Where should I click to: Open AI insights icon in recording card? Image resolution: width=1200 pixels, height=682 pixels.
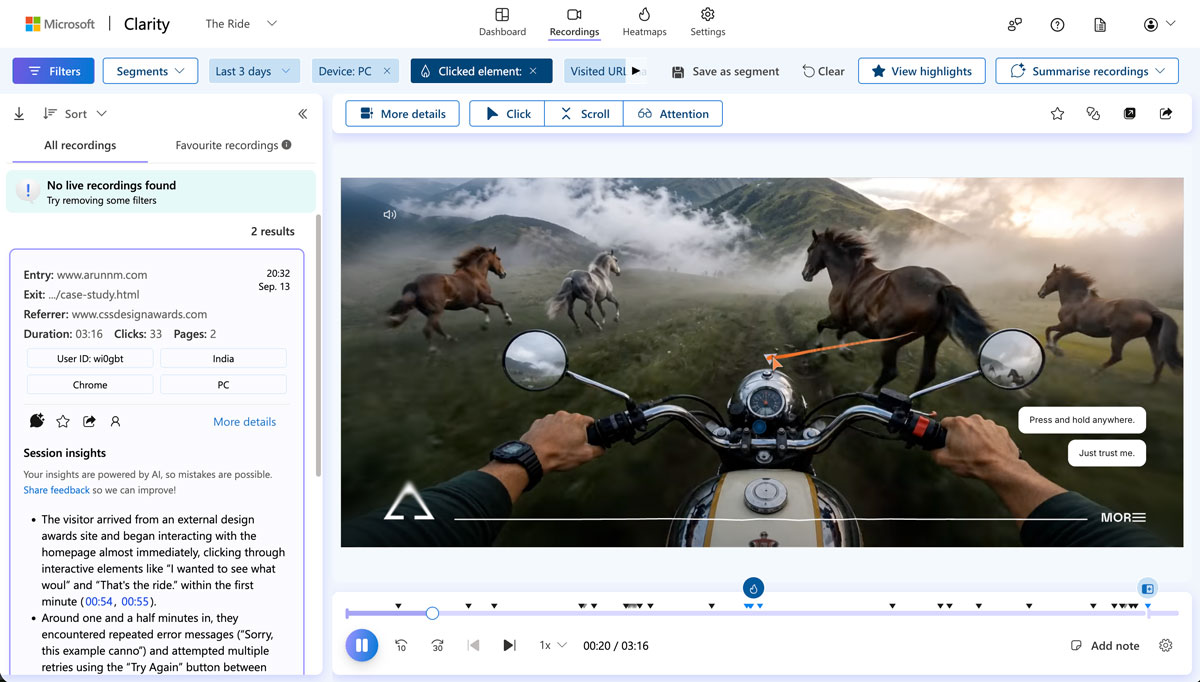37,421
